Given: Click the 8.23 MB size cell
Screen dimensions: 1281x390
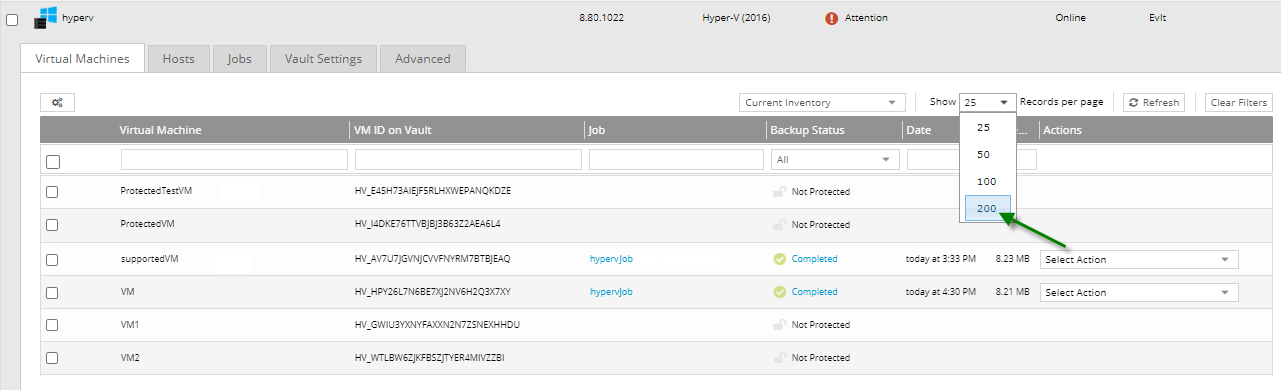Looking at the screenshot, I should pyautogui.click(x=1012, y=259).
